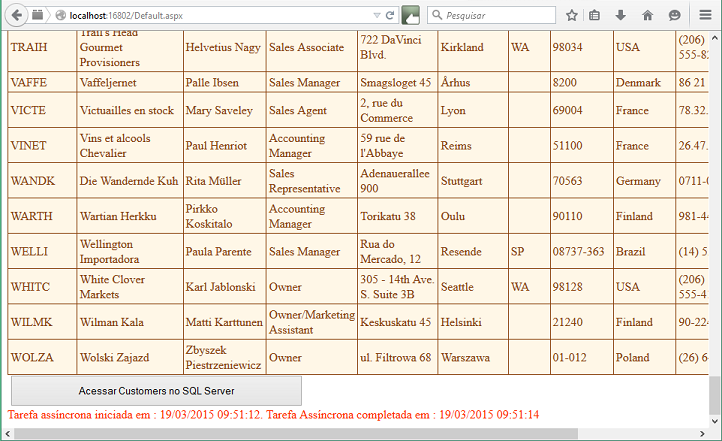Viewport: 722px width, 441px height.
Task: Show bookmarks list icon
Action: tap(594, 15)
